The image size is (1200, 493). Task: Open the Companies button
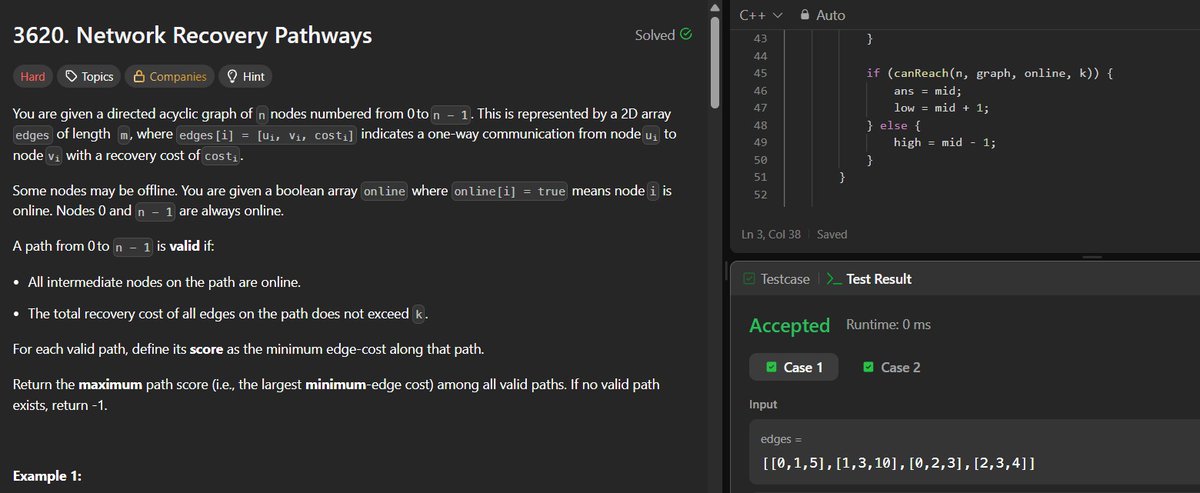click(170, 76)
